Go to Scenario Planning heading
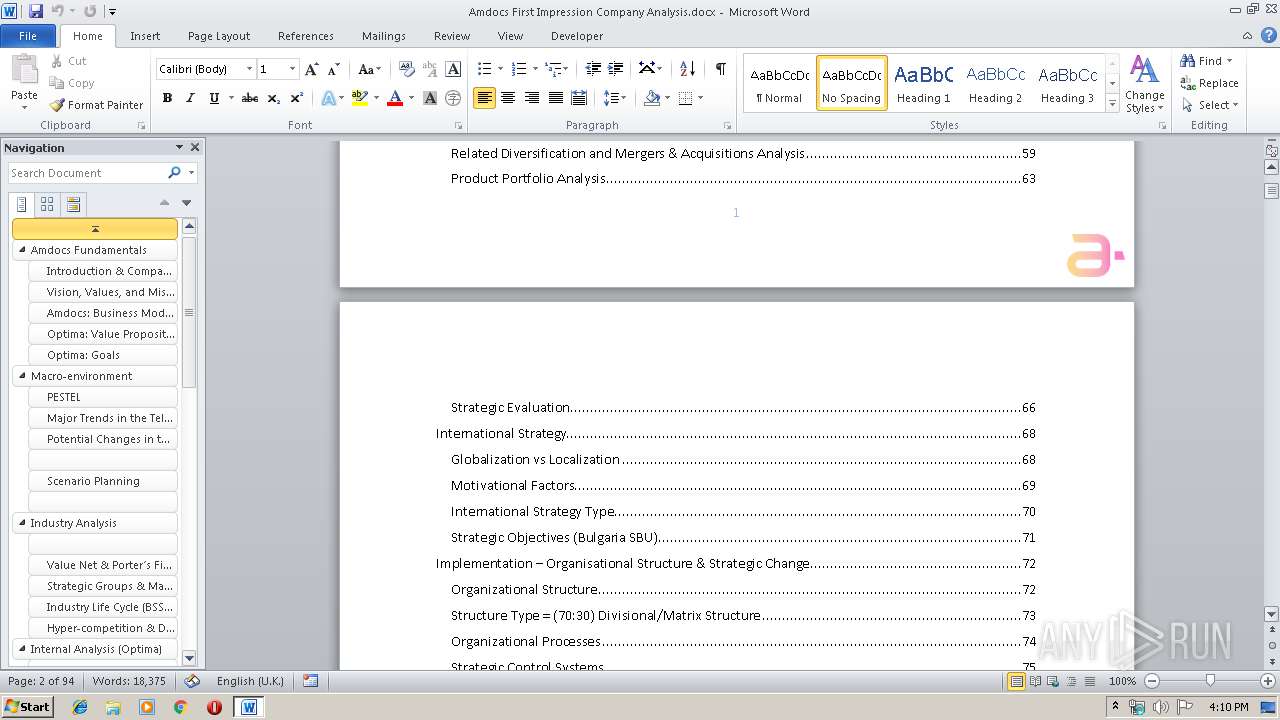 (x=103, y=481)
